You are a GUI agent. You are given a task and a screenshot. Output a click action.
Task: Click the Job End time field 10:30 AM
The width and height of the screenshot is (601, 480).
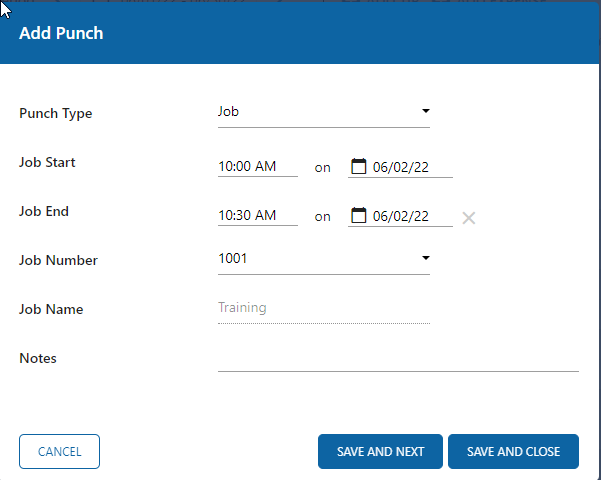click(x=258, y=215)
